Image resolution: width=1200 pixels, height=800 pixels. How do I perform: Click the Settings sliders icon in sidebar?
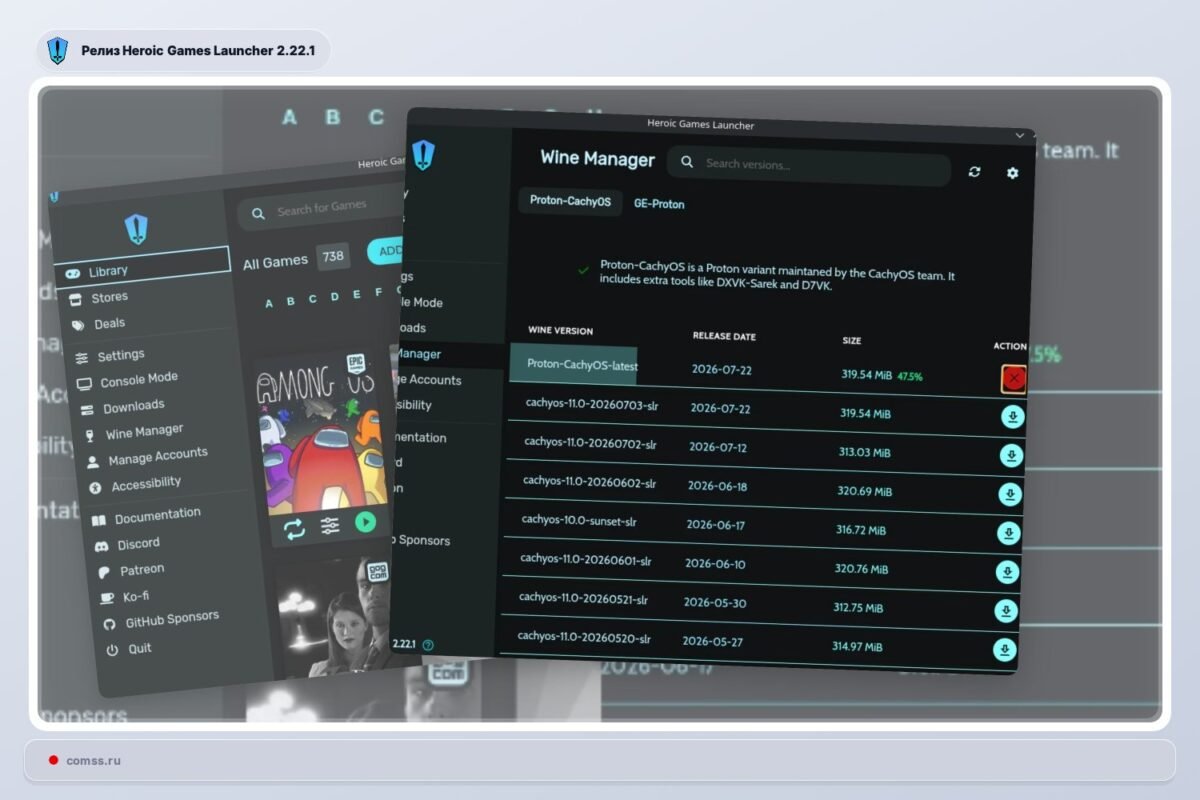[x=81, y=358]
